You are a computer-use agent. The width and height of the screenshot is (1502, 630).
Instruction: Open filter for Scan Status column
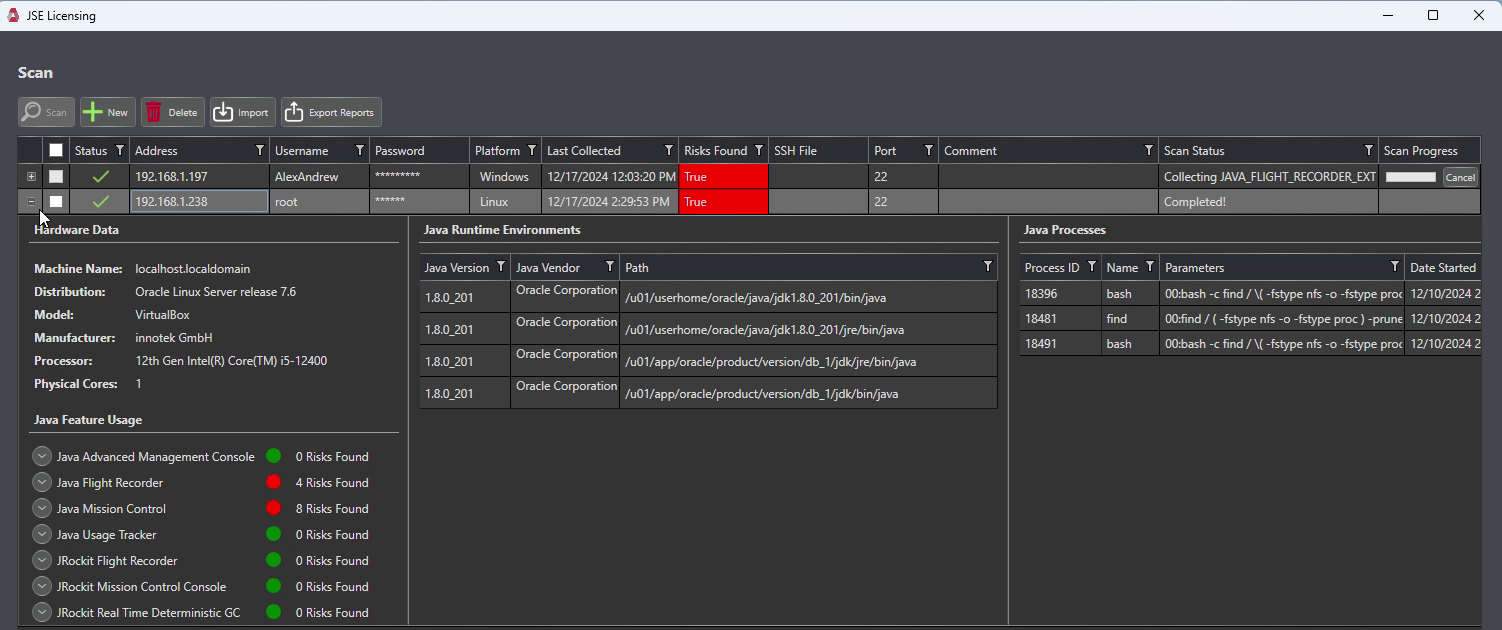tap(1369, 150)
